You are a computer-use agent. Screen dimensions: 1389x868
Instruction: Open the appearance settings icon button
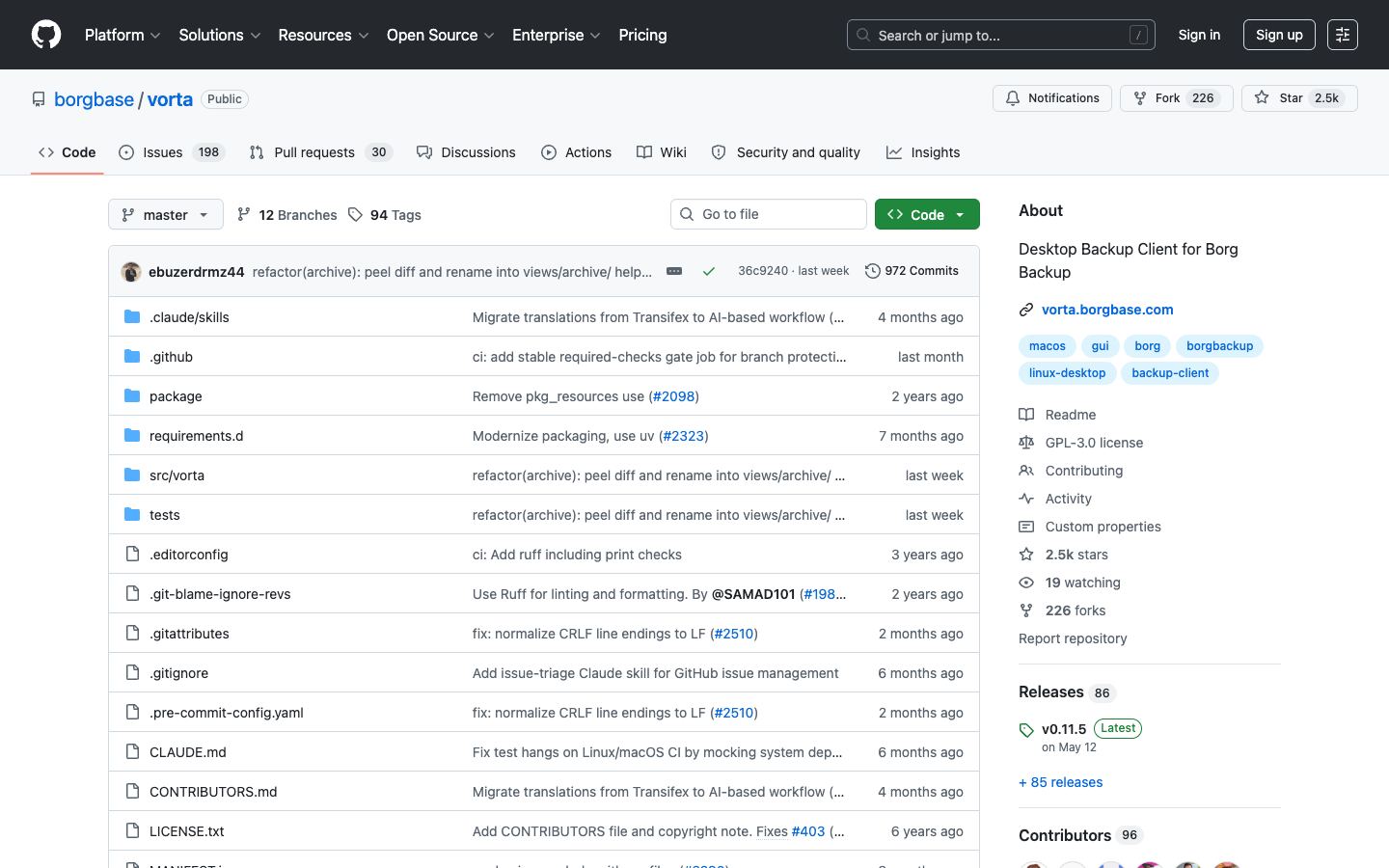[x=1342, y=35]
